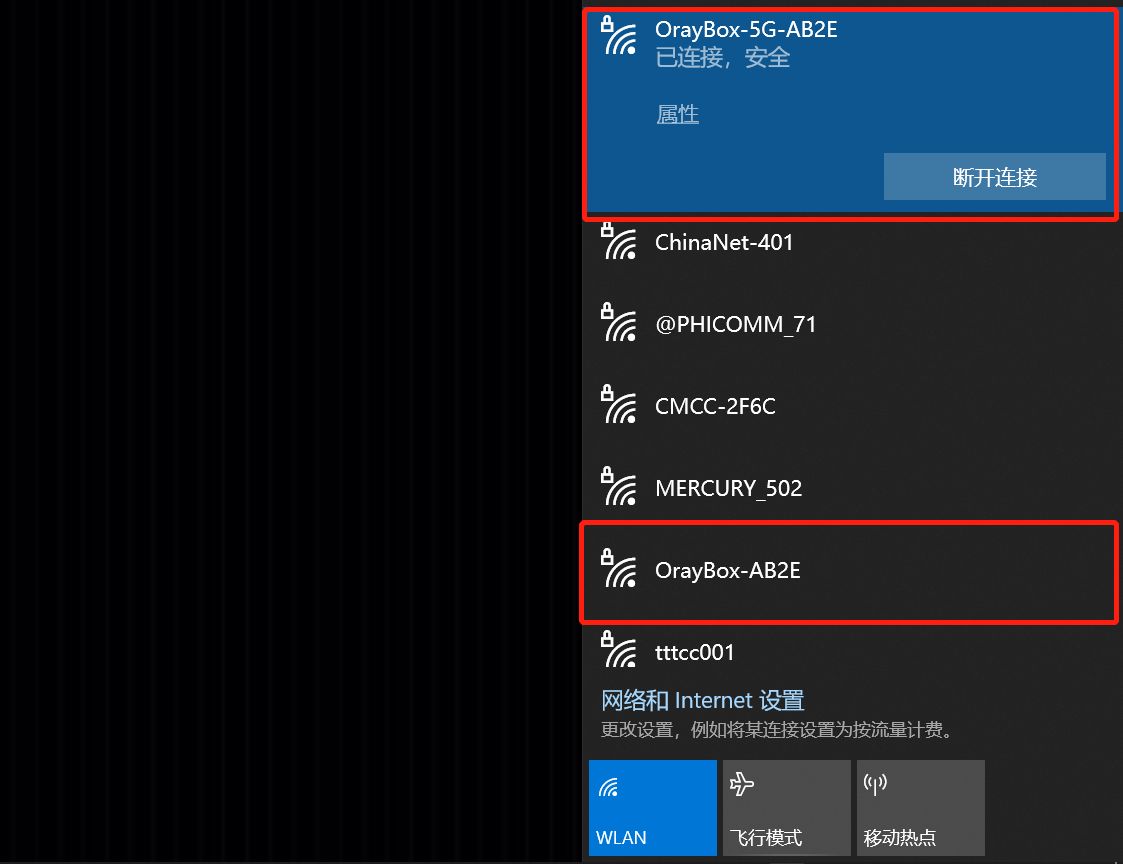Click the @PHICOMM_71 Wi-Fi signal icon
The image size is (1123, 864).
(619, 322)
